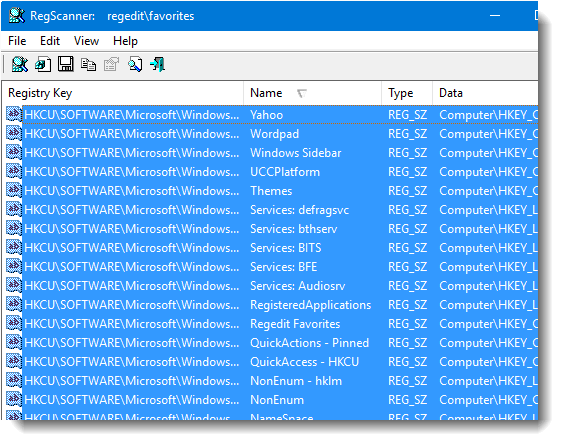Screen dimensions: 563x445
Task: Click the icon beside QuickAccess - HKCU row
Action: pyautogui.click(x=14, y=362)
